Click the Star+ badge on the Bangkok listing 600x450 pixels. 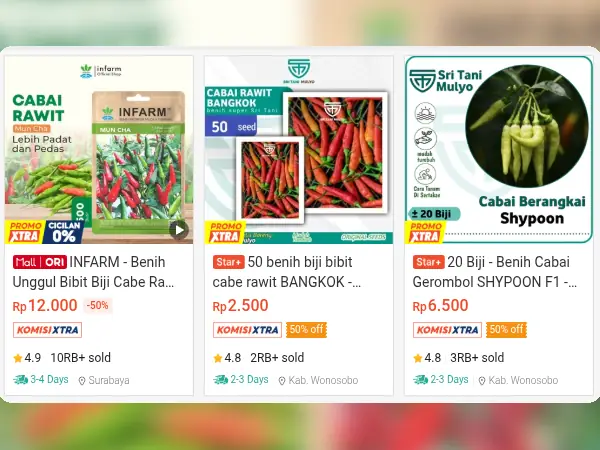pyautogui.click(x=228, y=262)
